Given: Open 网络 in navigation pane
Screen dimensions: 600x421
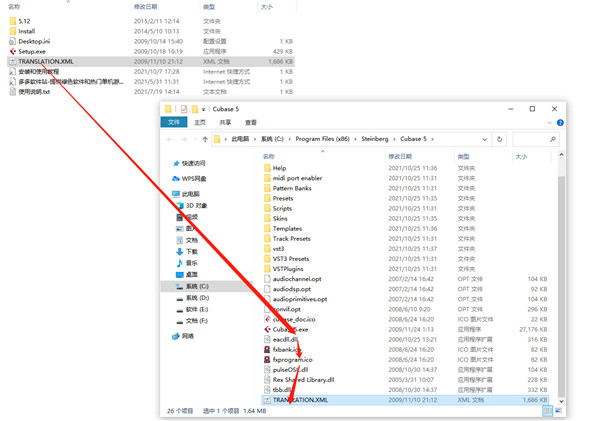Looking at the screenshot, I should coord(188,336).
